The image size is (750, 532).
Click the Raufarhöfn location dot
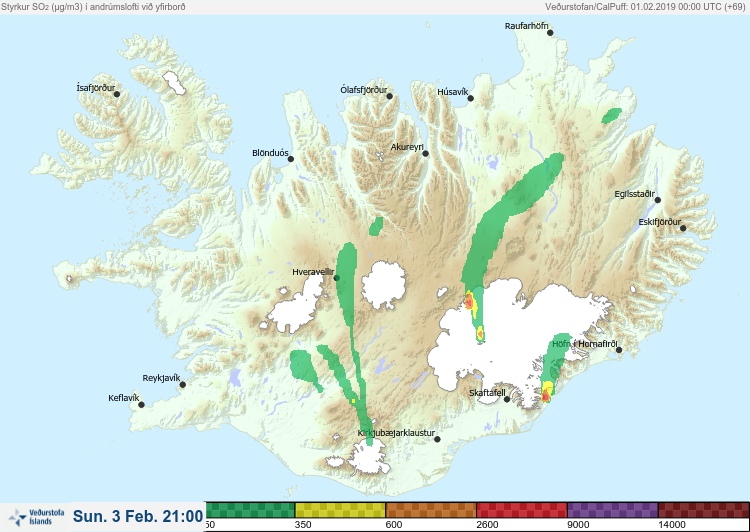tap(551, 33)
